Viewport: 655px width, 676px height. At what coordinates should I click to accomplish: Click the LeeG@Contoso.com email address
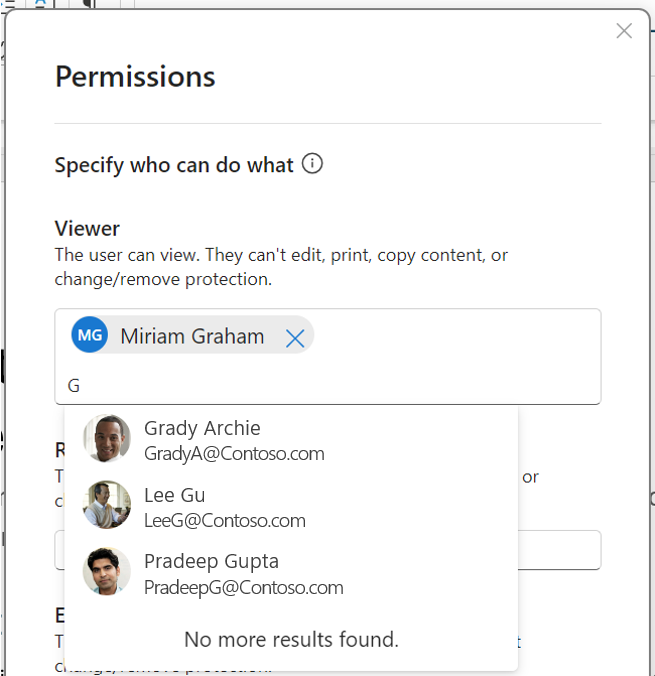point(225,521)
